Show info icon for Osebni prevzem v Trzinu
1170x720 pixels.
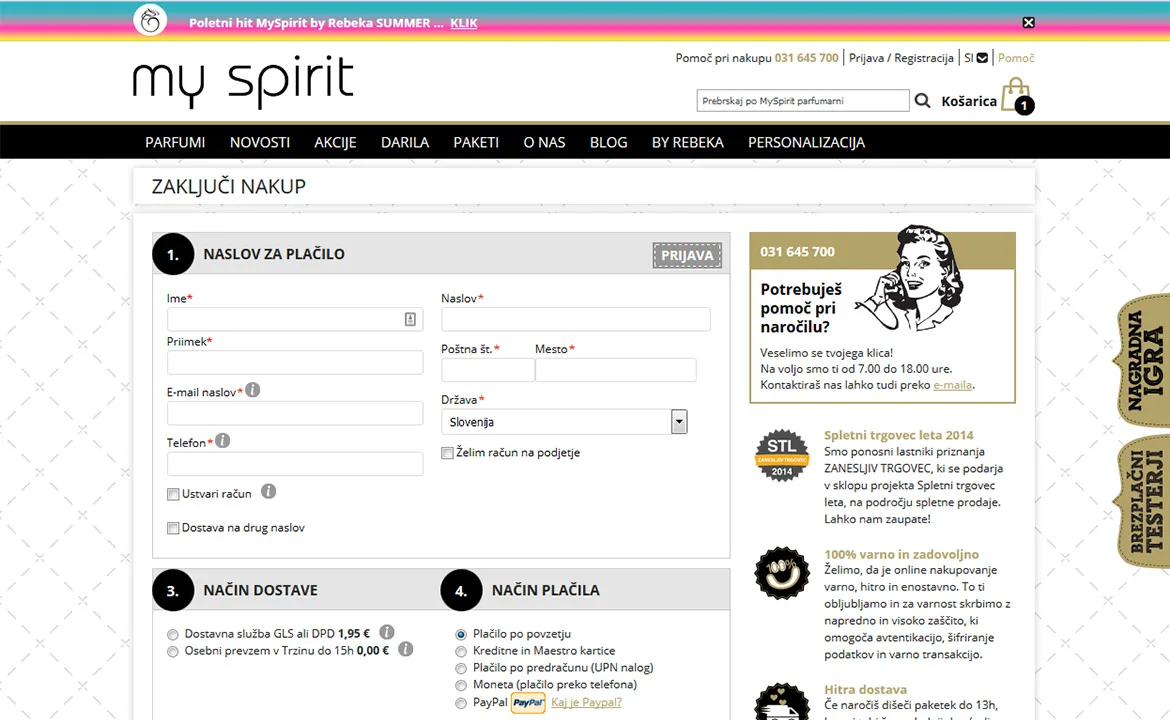pyautogui.click(x=405, y=649)
